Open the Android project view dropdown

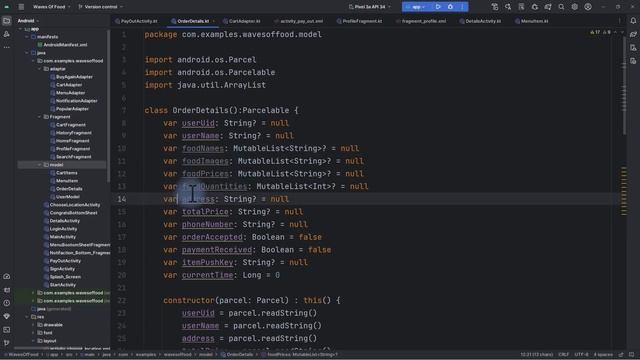point(28,21)
